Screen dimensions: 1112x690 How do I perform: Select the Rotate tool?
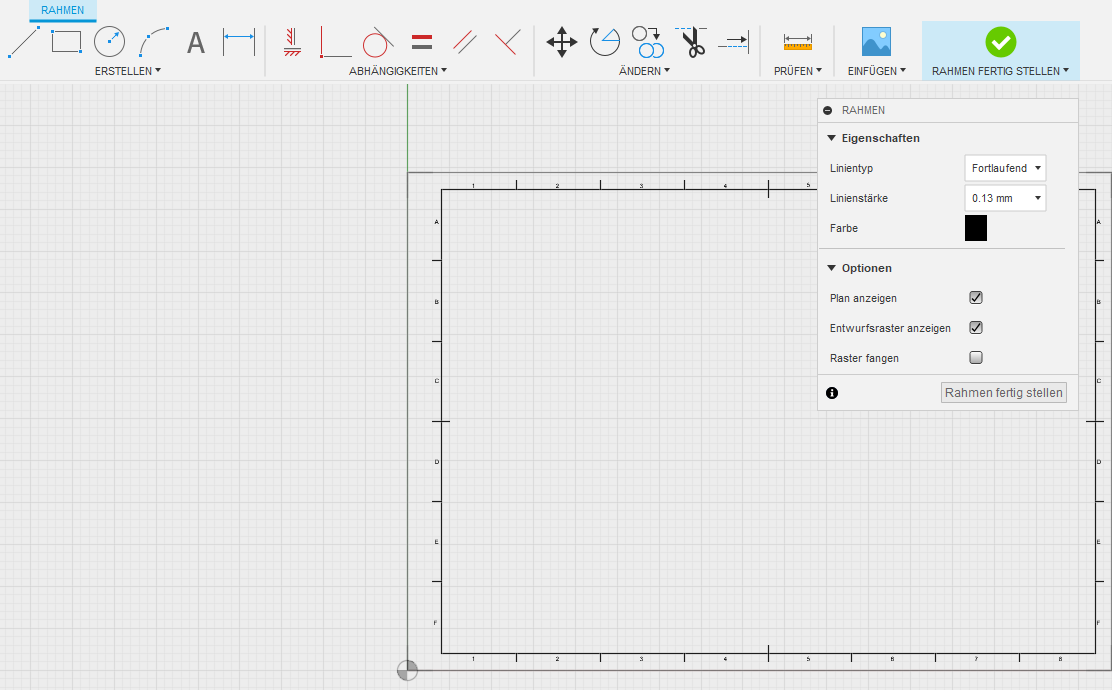pyautogui.click(x=605, y=42)
